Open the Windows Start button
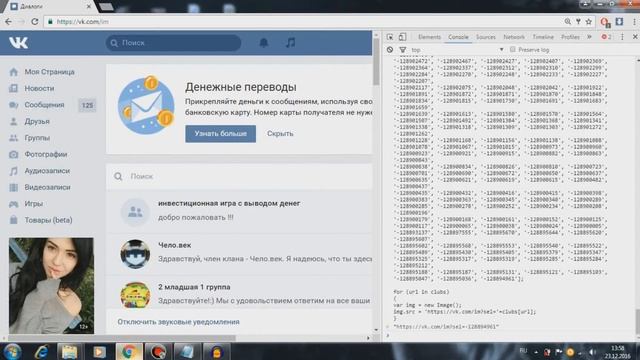640x360 pixels. tap(12, 351)
